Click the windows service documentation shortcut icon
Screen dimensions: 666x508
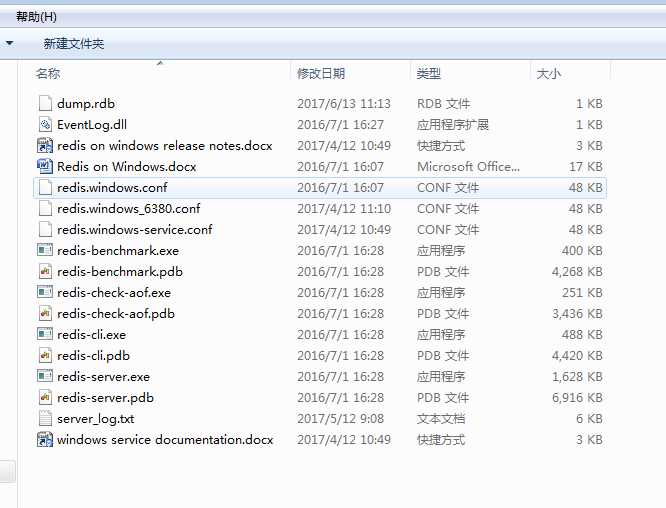click(45, 440)
